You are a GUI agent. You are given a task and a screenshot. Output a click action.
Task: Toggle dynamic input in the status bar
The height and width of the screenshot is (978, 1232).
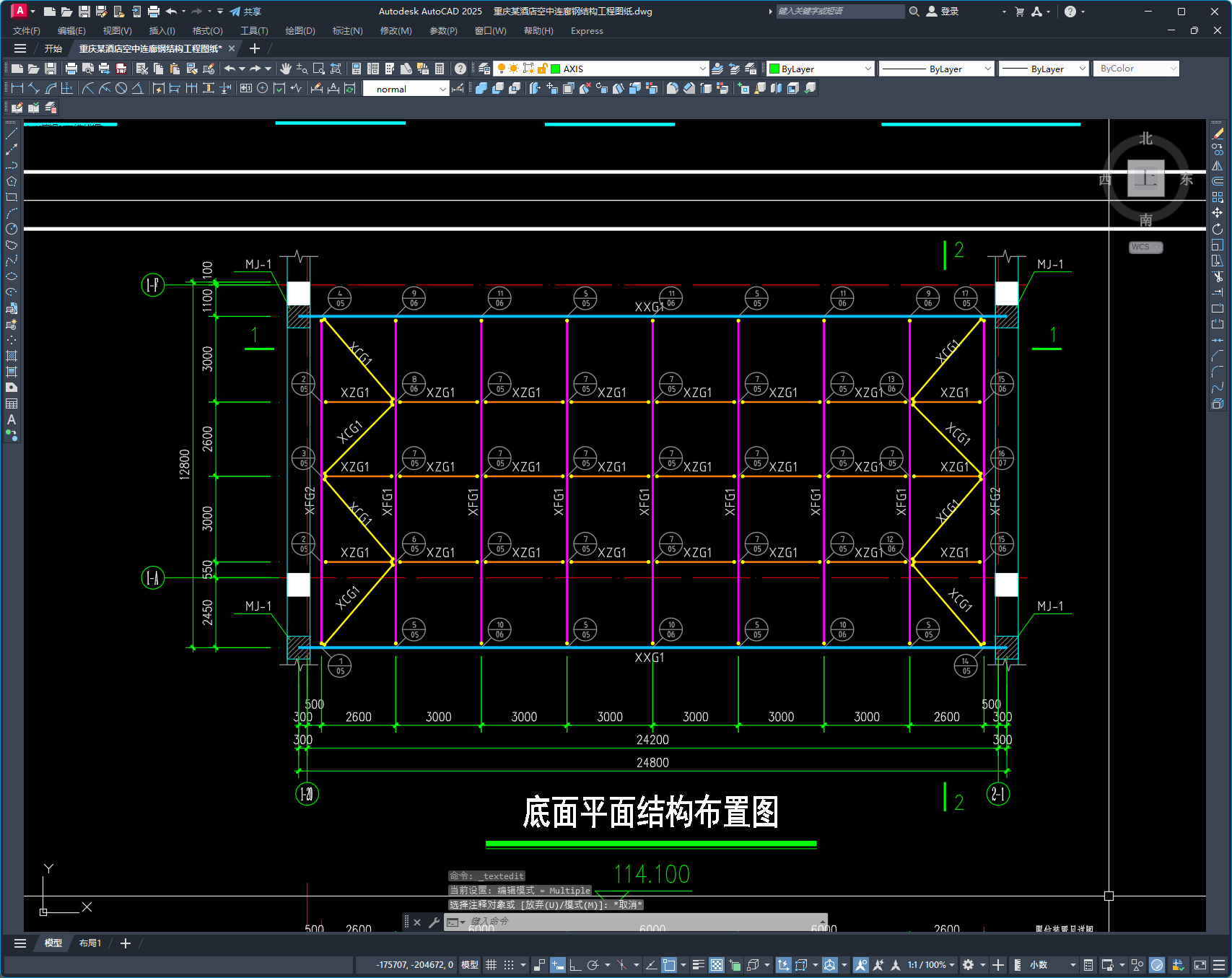557,965
